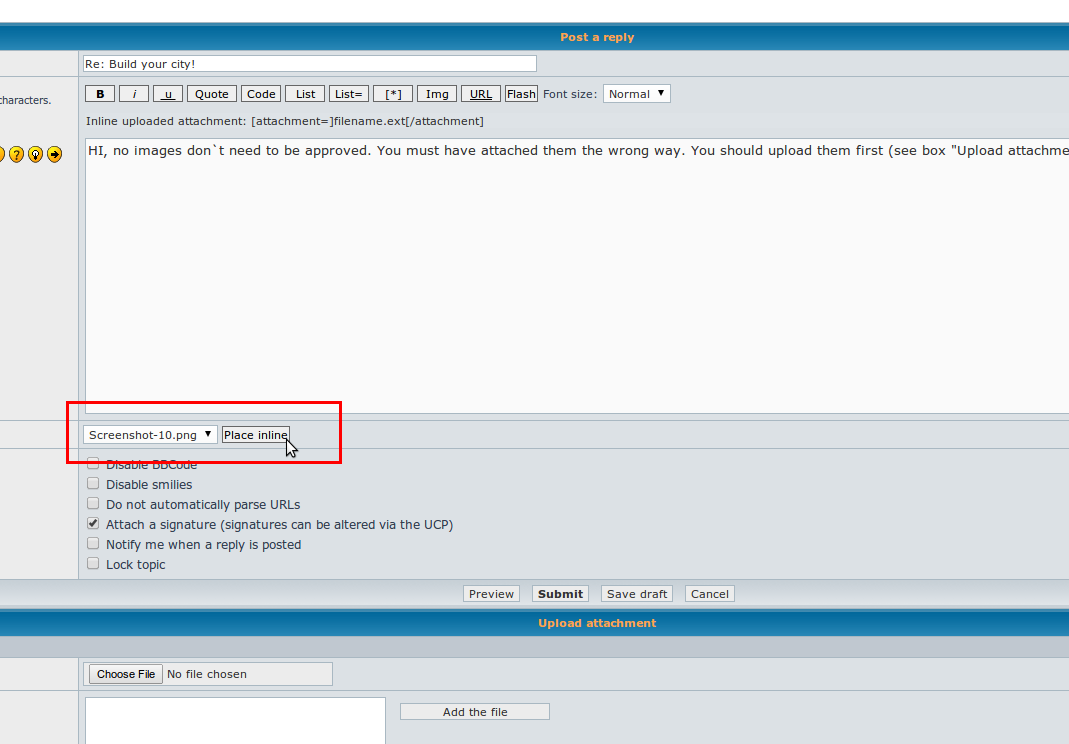Uncheck Attach a signature option

point(93,524)
